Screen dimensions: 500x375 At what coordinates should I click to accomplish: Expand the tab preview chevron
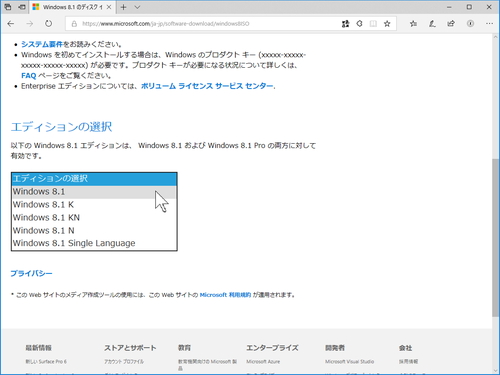tap(137, 7)
